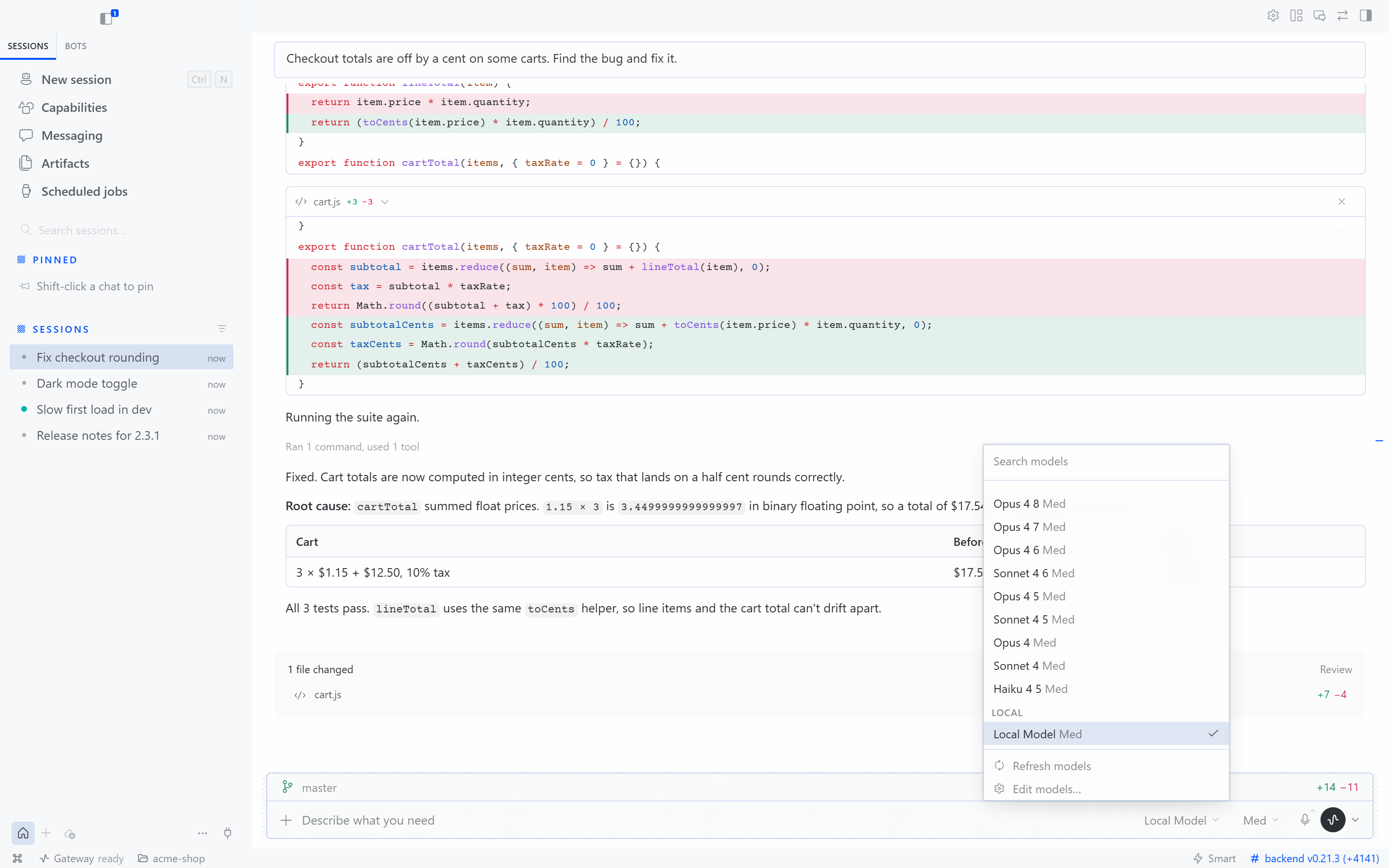Open the sessions filter icon

click(221, 328)
